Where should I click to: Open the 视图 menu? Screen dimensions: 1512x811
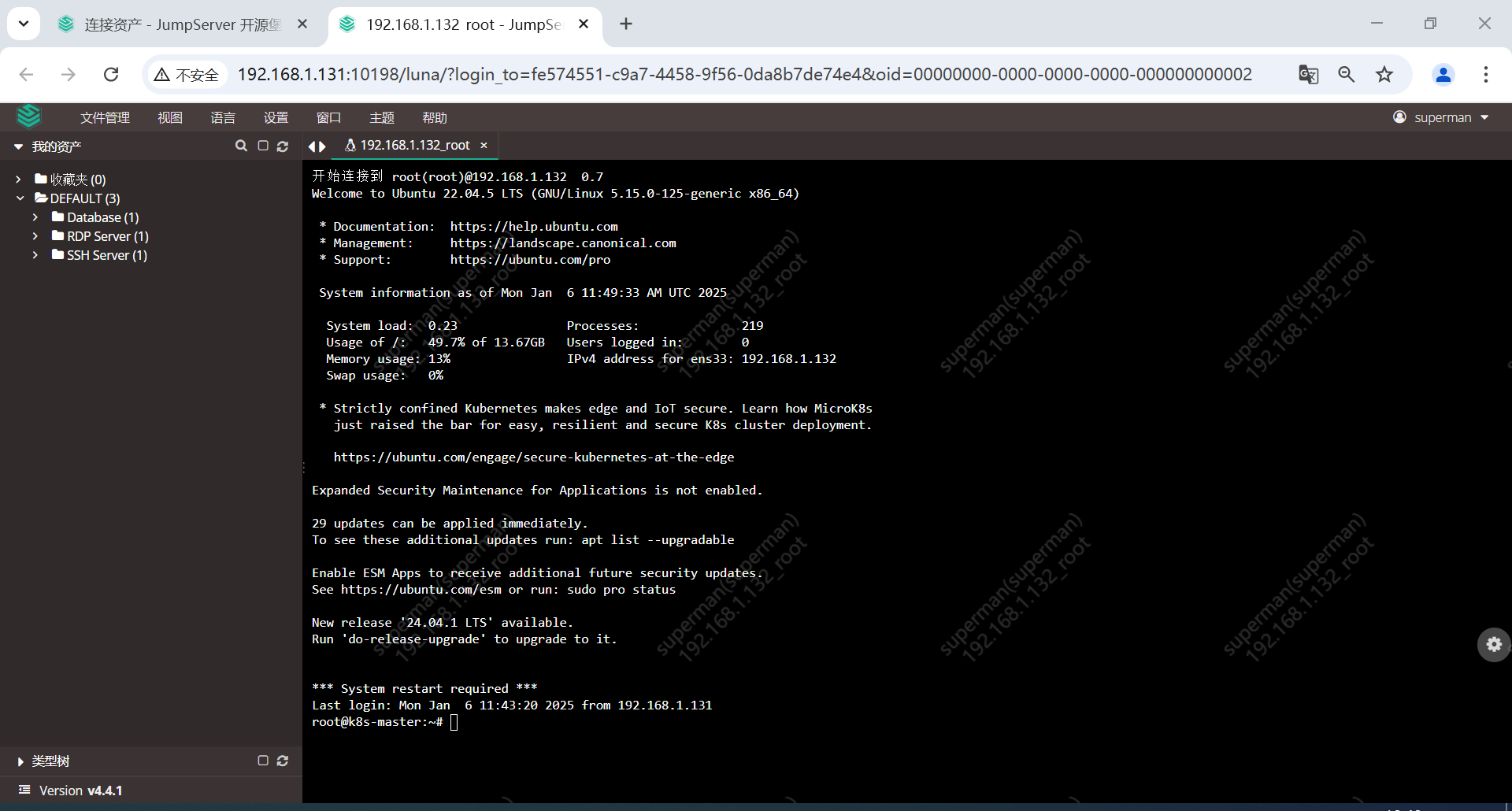(x=170, y=117)
